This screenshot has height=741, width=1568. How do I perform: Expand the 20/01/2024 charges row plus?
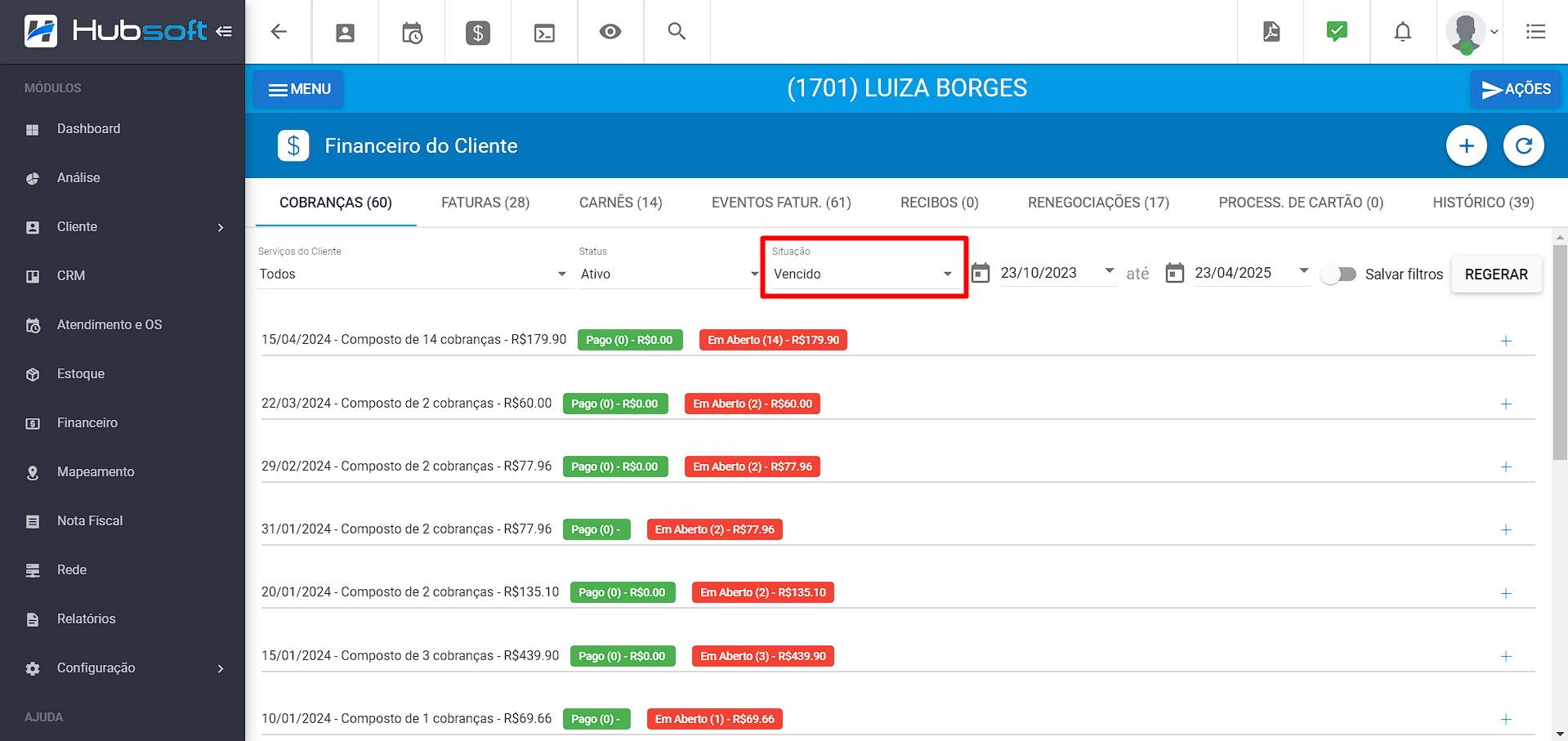(x=1506, y=593)
